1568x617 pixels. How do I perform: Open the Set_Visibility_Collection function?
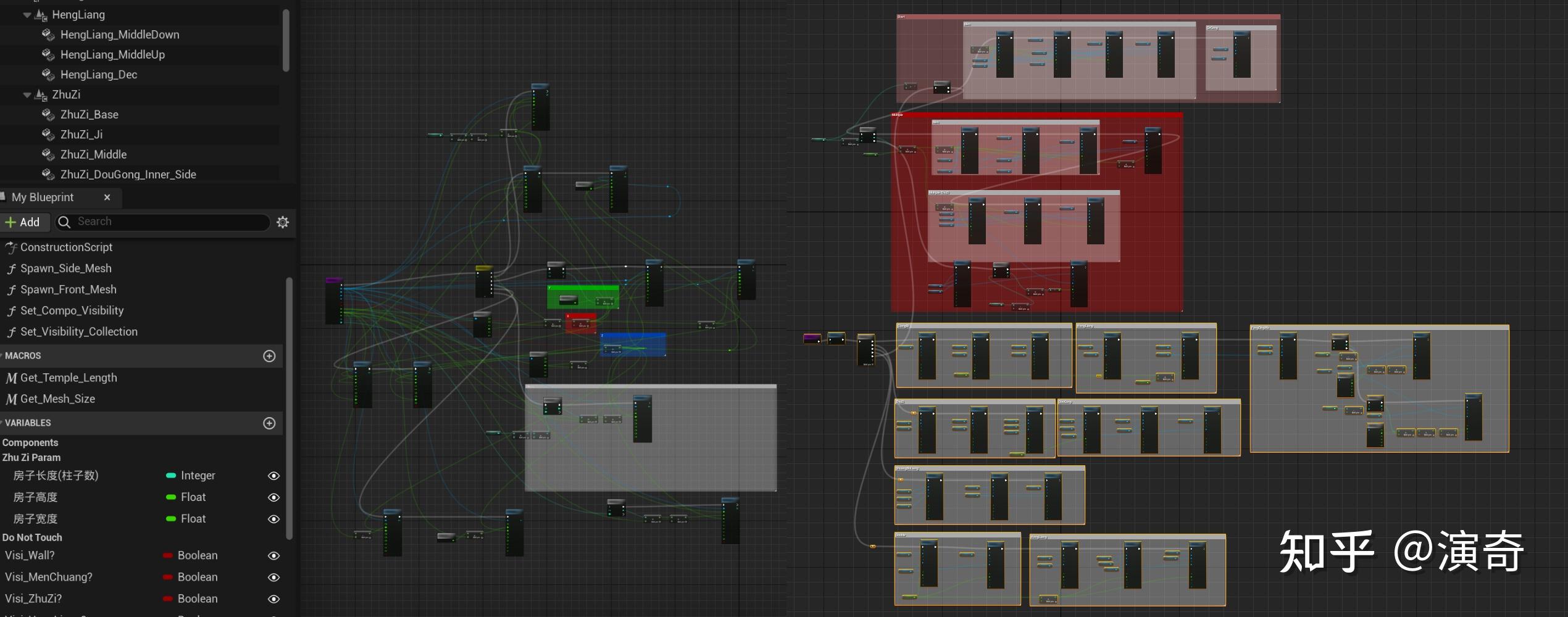point(79,331)
